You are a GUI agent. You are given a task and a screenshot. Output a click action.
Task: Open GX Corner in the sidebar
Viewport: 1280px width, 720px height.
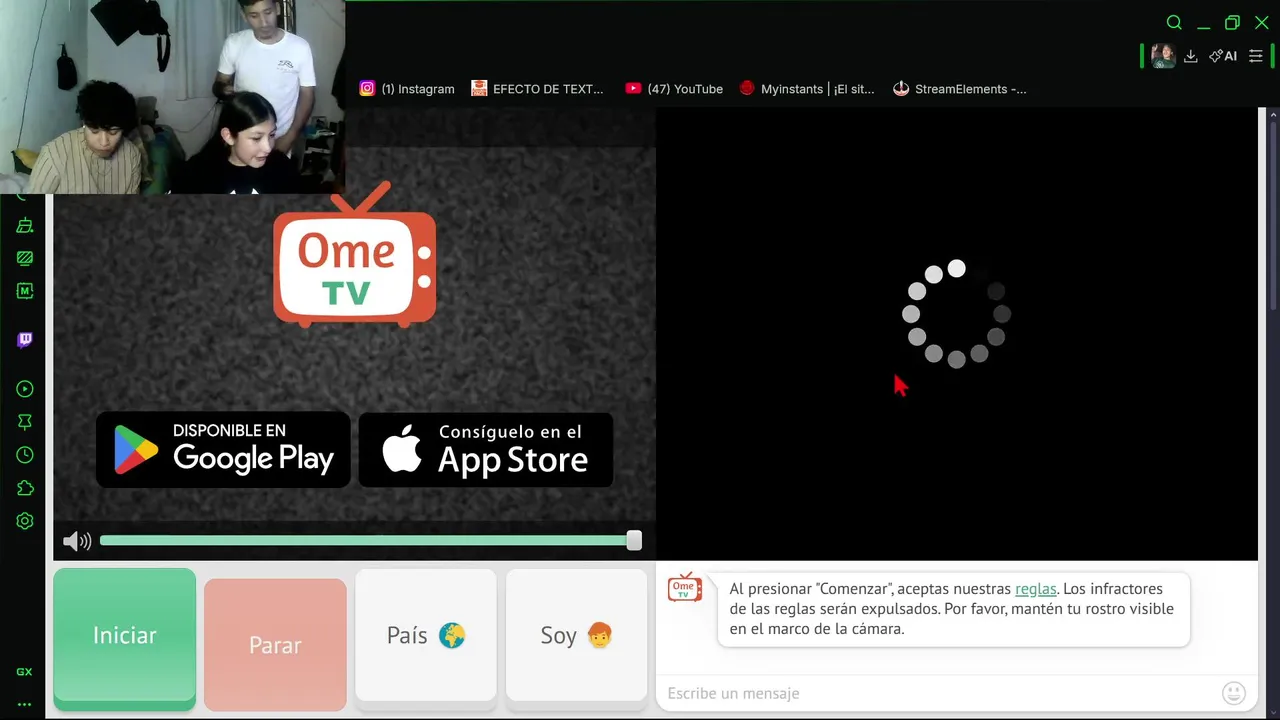(25, 672)
